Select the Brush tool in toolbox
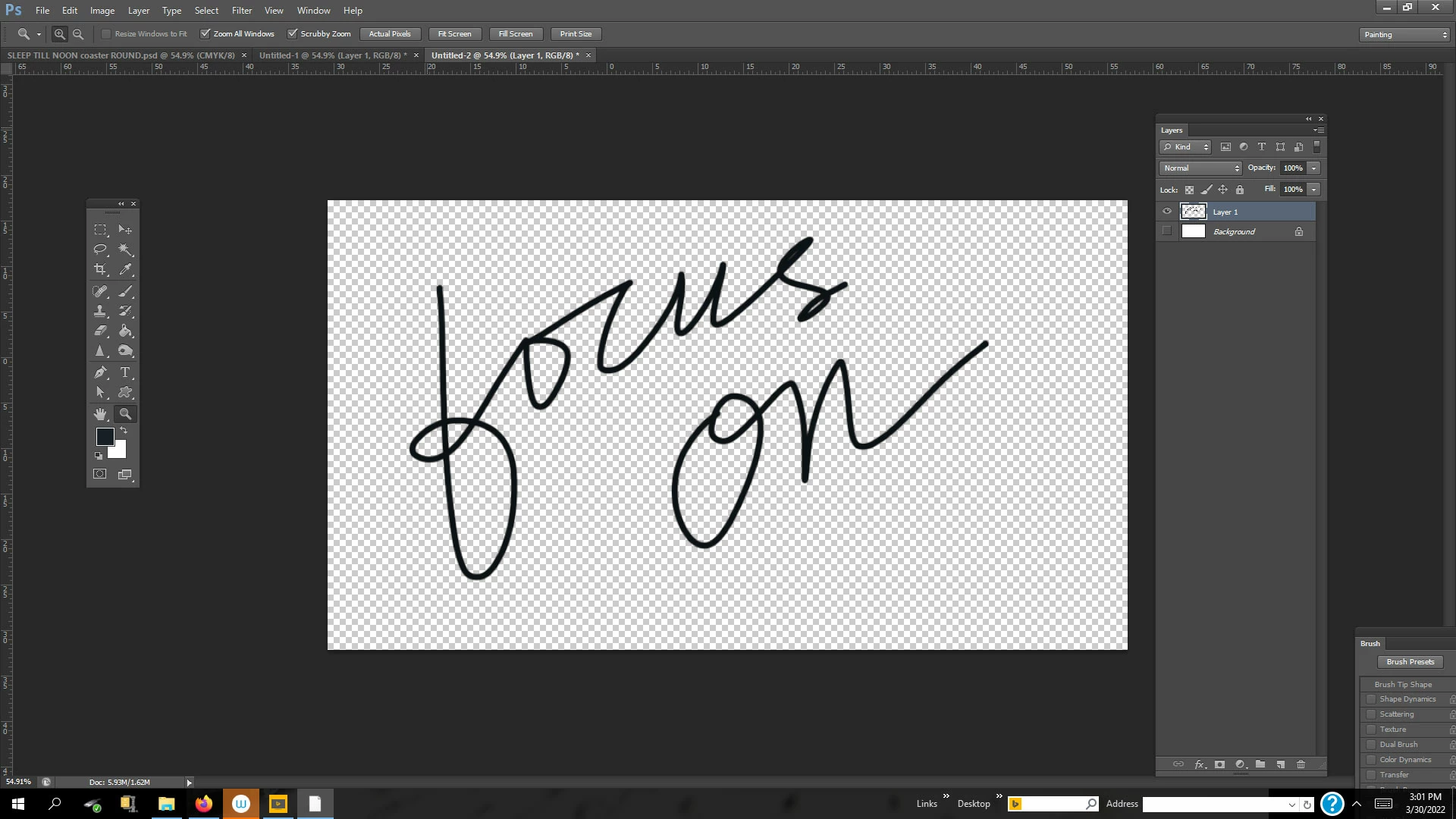The width and height of the screenshot is (1456, 819). click(126, 291)
